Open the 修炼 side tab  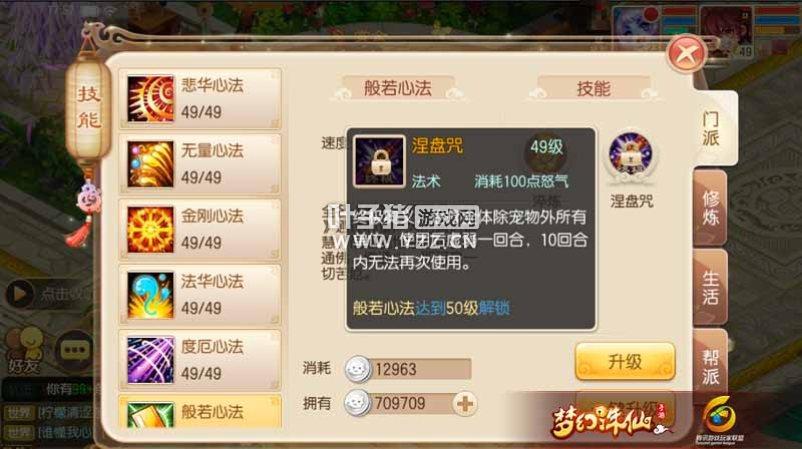click(710, 208)
